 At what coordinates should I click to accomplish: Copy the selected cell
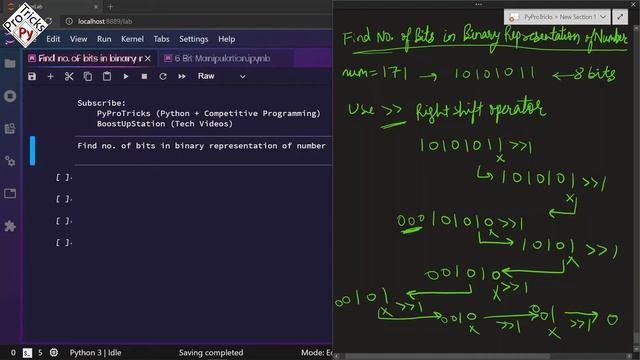[88, 76]
